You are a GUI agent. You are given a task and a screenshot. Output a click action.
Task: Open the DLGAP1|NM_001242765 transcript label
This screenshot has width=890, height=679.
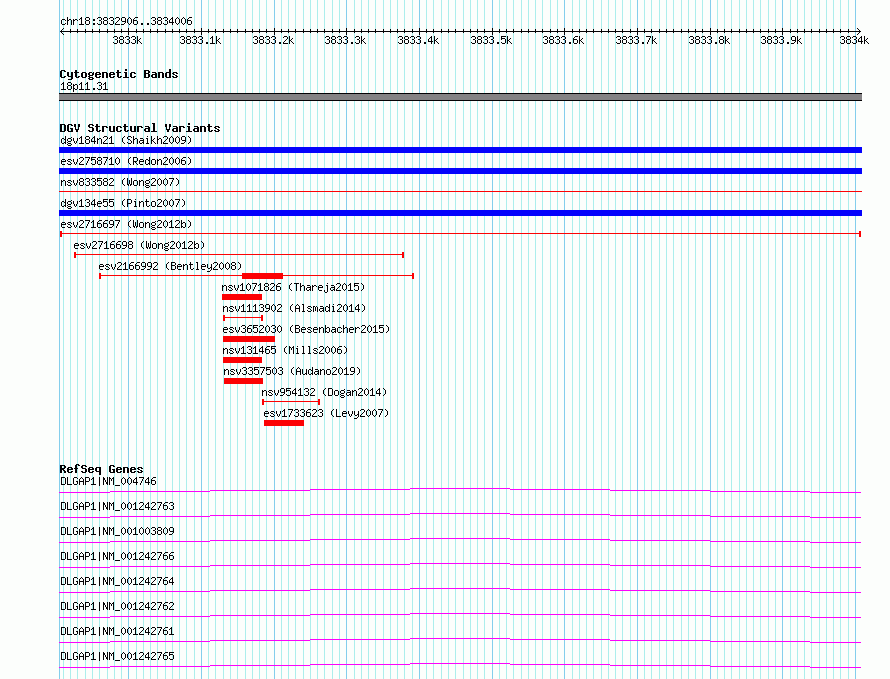pyautogui.click(x=117, y=656)
